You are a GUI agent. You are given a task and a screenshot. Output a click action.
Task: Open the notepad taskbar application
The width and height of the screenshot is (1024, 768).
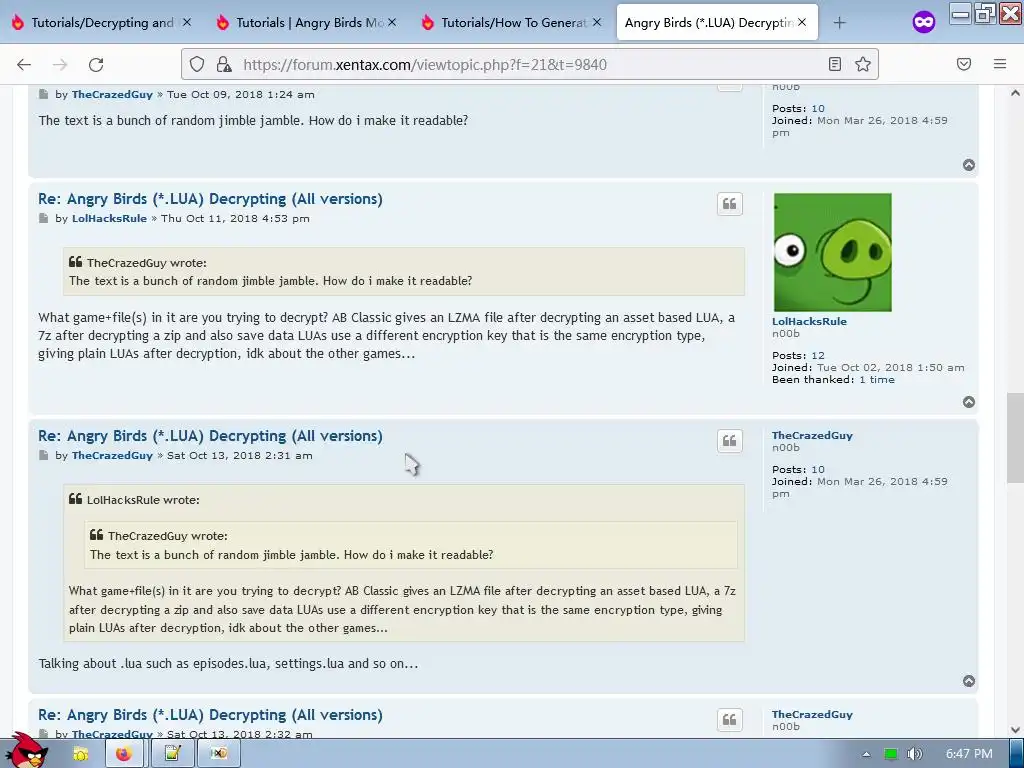[x=172, y=754]
